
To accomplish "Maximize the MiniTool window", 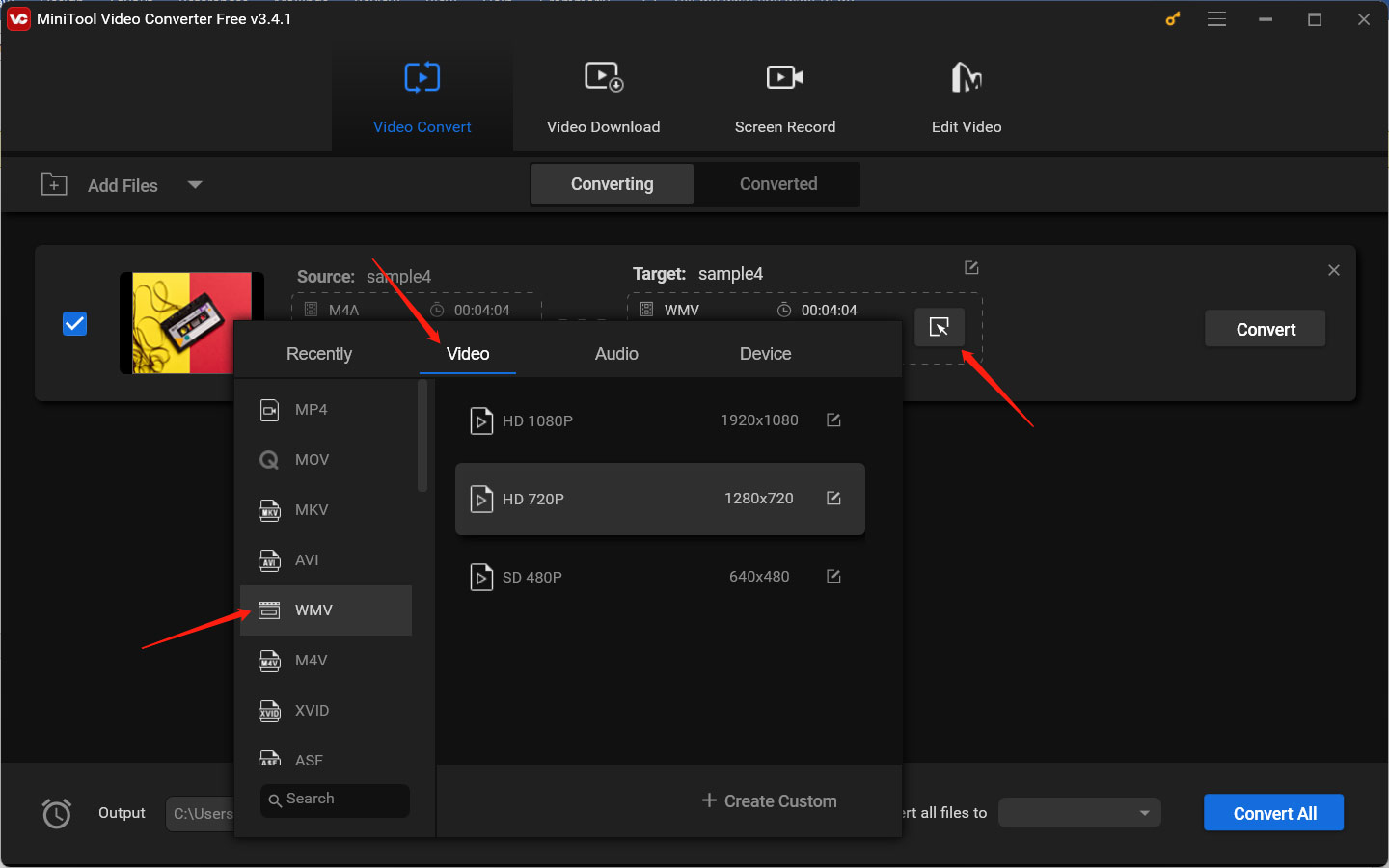I will [1315, 19].
